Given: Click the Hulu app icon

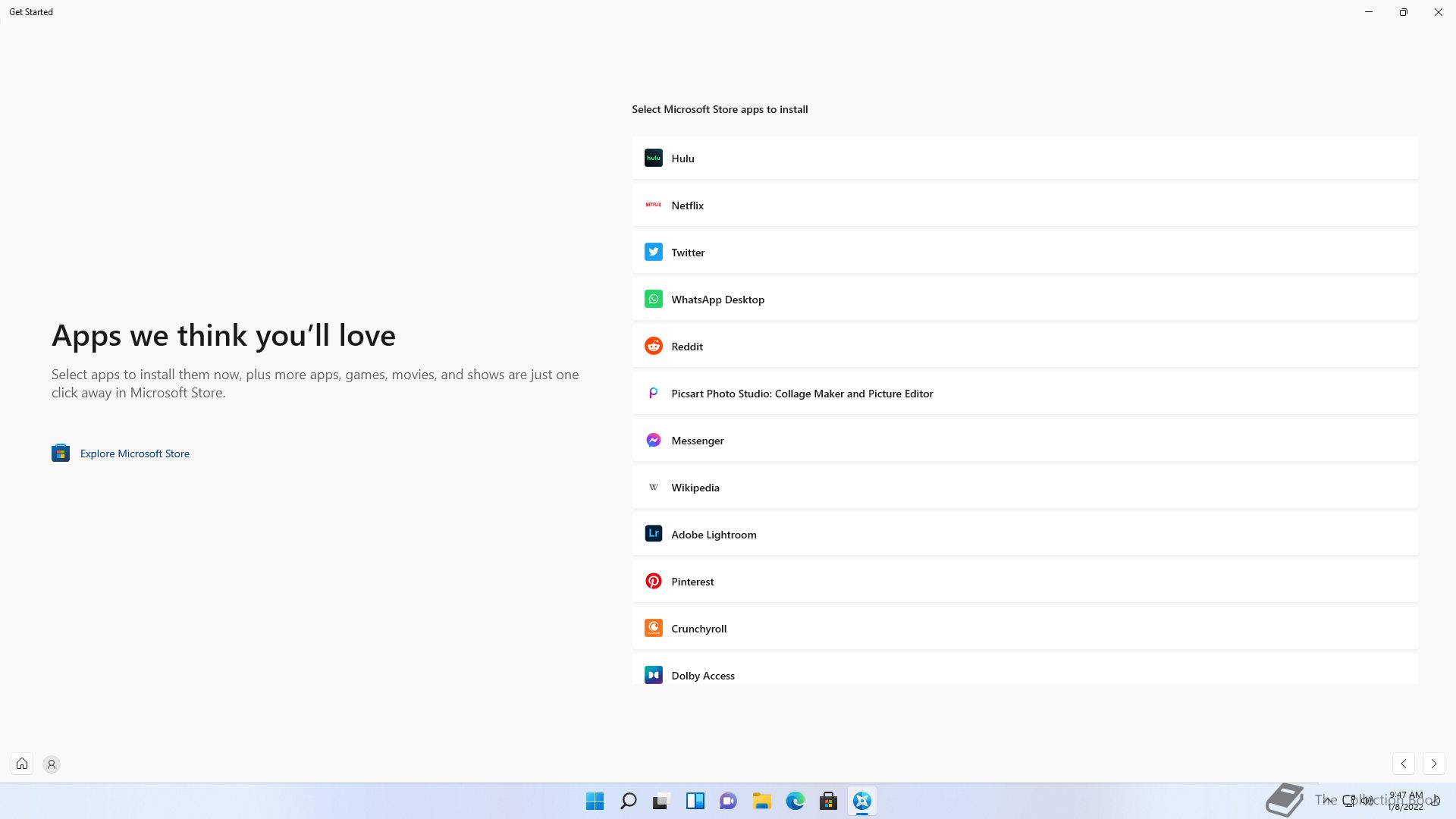Looking at the screenshot, I should point(653,158).
